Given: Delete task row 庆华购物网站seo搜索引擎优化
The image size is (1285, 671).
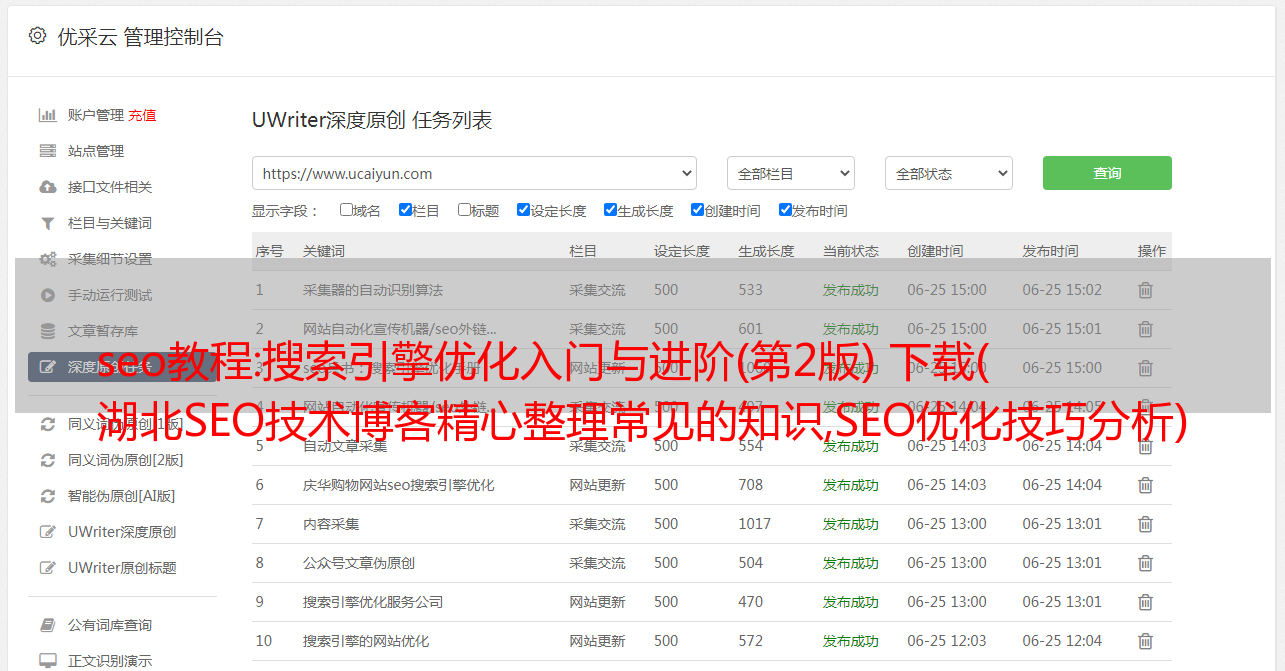Looking at the screenshot, I should coord(1145,485).
